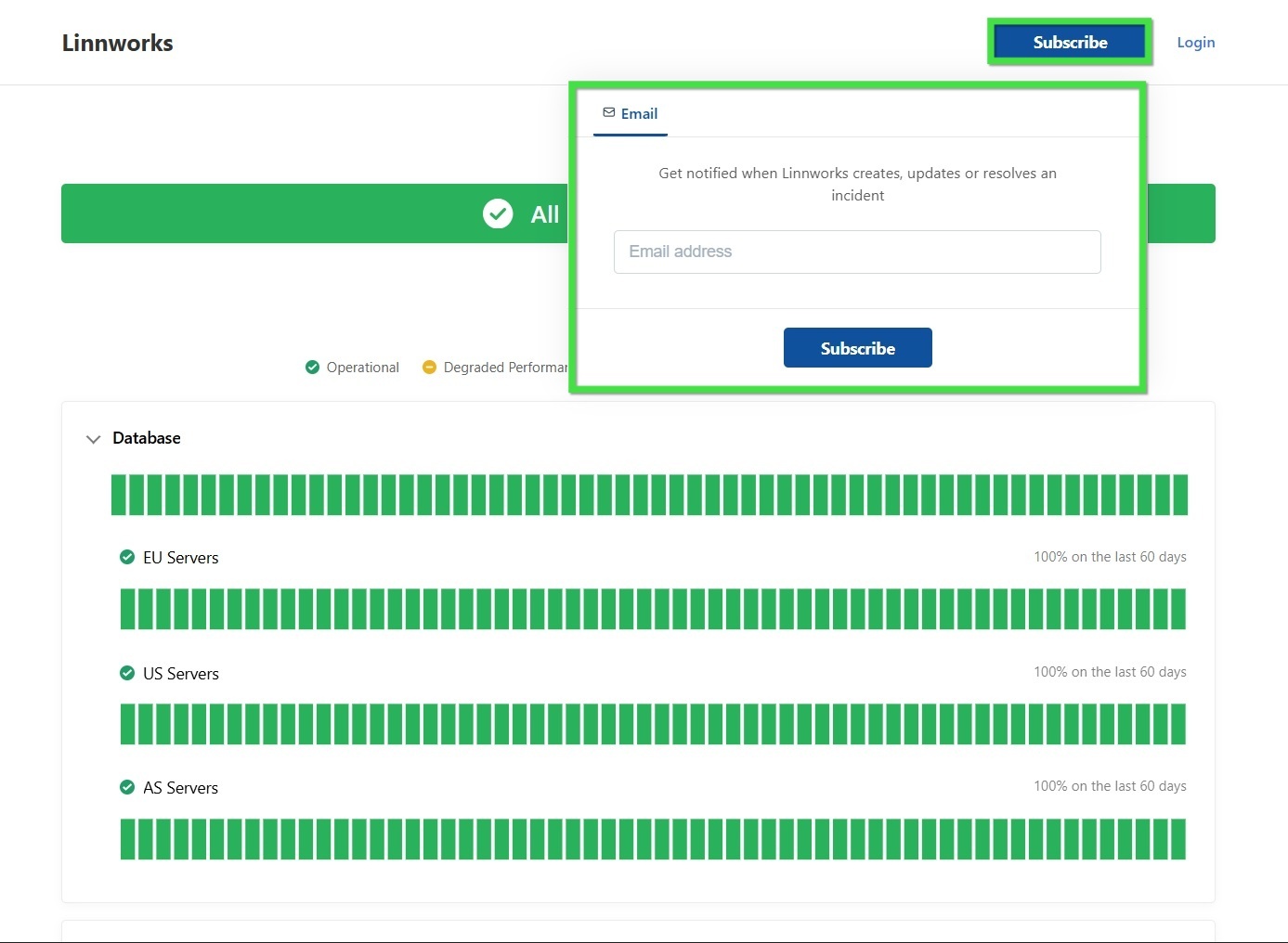Click the US Servers label
This screenshot has width=1288, height=943.
(x=181, y=674)
